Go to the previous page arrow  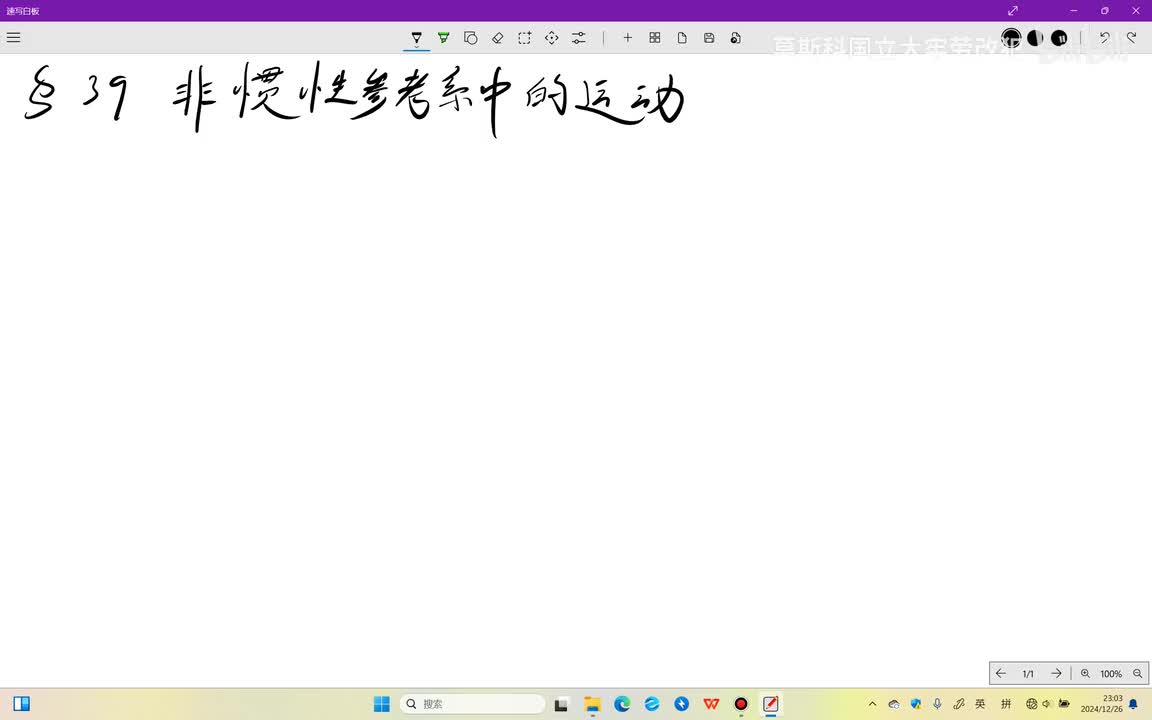1001,673
